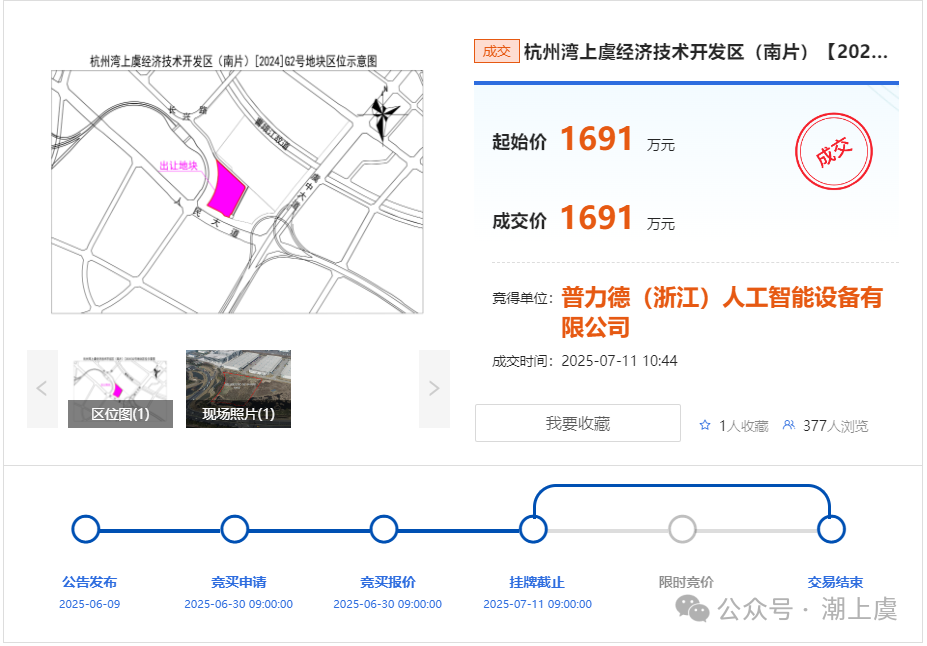Viewport: 927px width, 646px height.
Task: Click the next thumbnail arrow
Action: [434, 388]
